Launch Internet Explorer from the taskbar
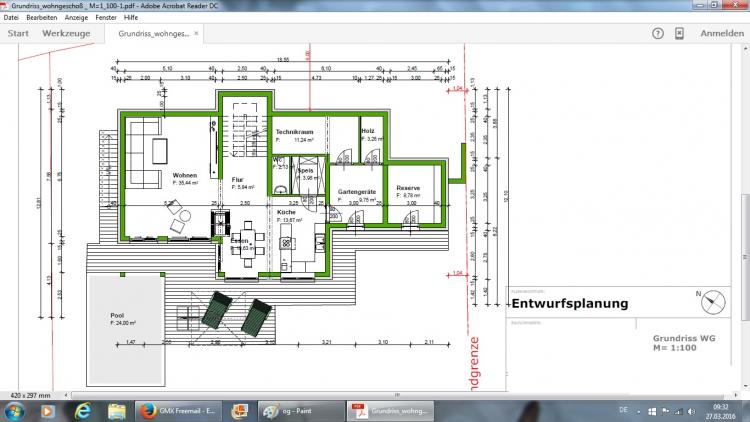This screenshot has height=422, width=750. click(x=82, y=411)
